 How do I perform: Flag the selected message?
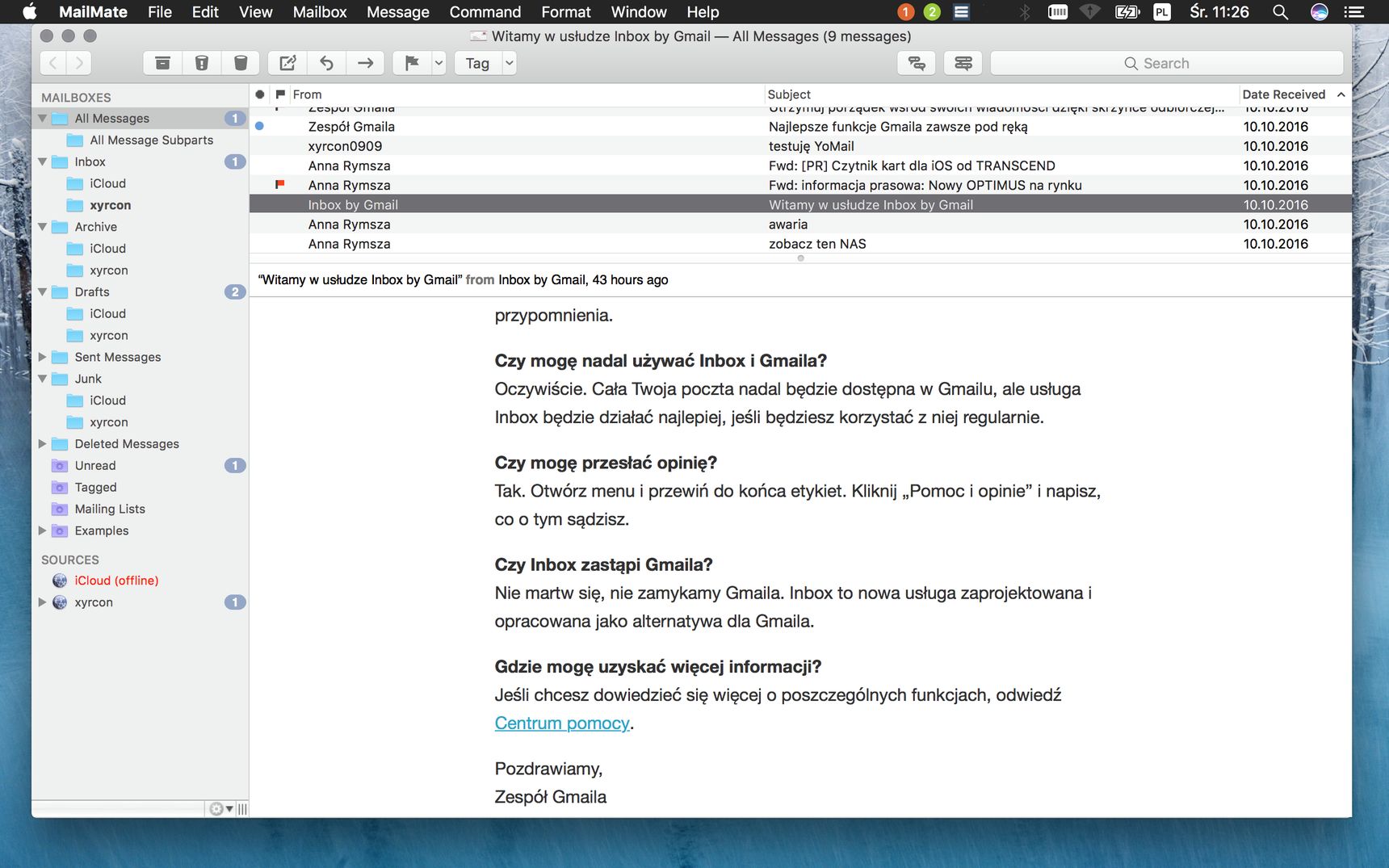[x=412, y=63]
